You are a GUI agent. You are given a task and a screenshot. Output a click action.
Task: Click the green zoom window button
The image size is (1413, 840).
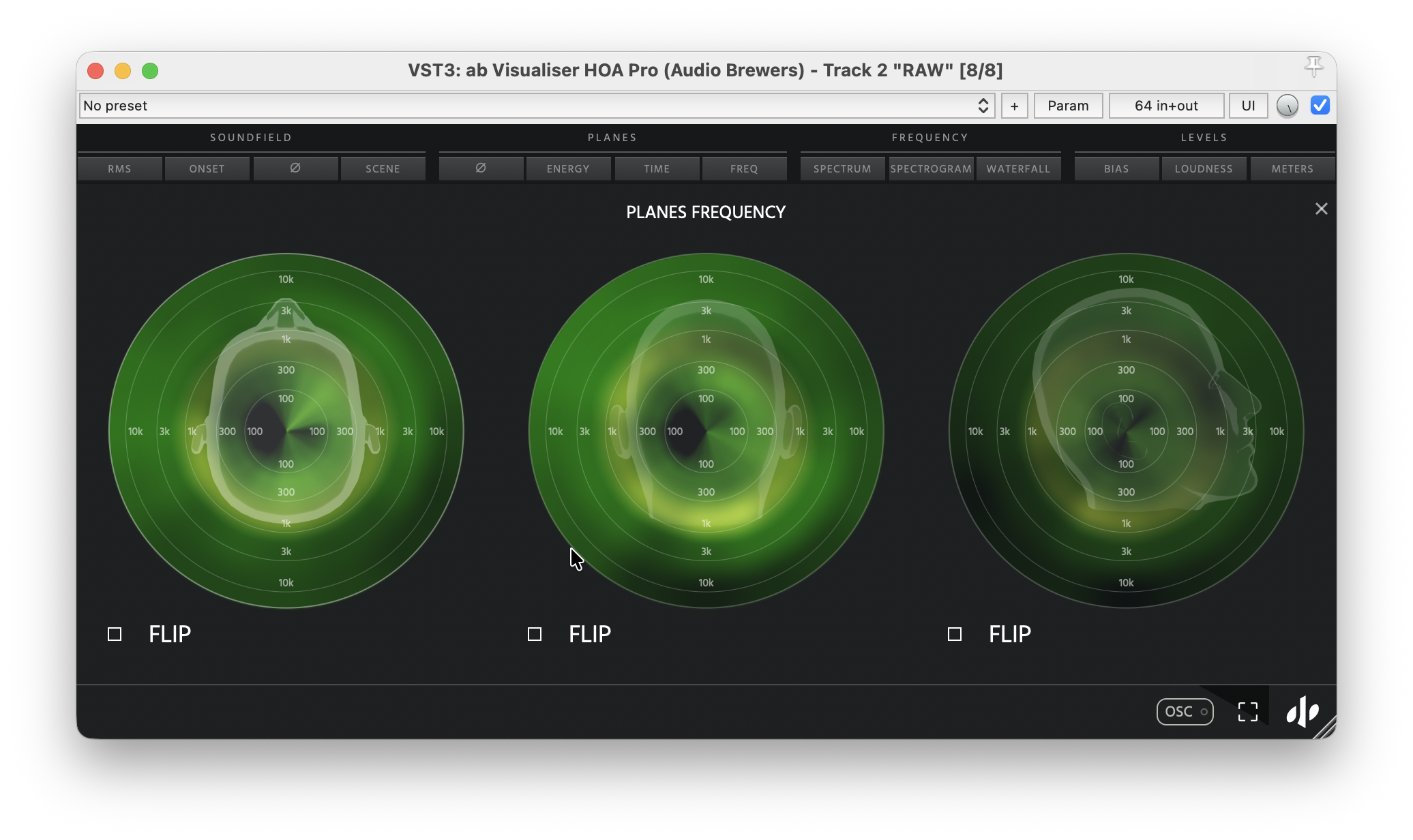(x=150, y=71)
